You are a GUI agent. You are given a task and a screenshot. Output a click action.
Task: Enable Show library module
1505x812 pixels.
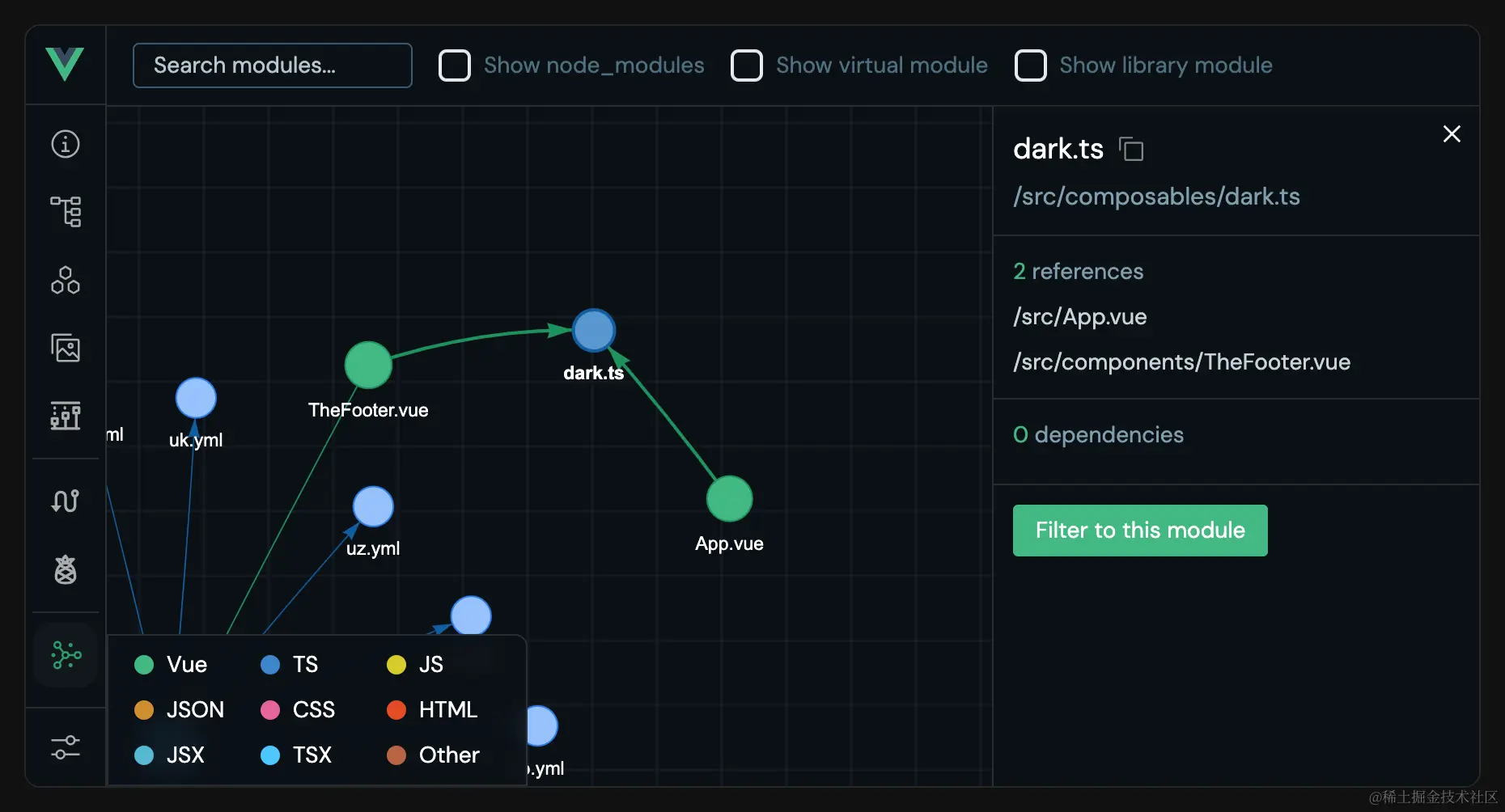tap(1030, 66)
